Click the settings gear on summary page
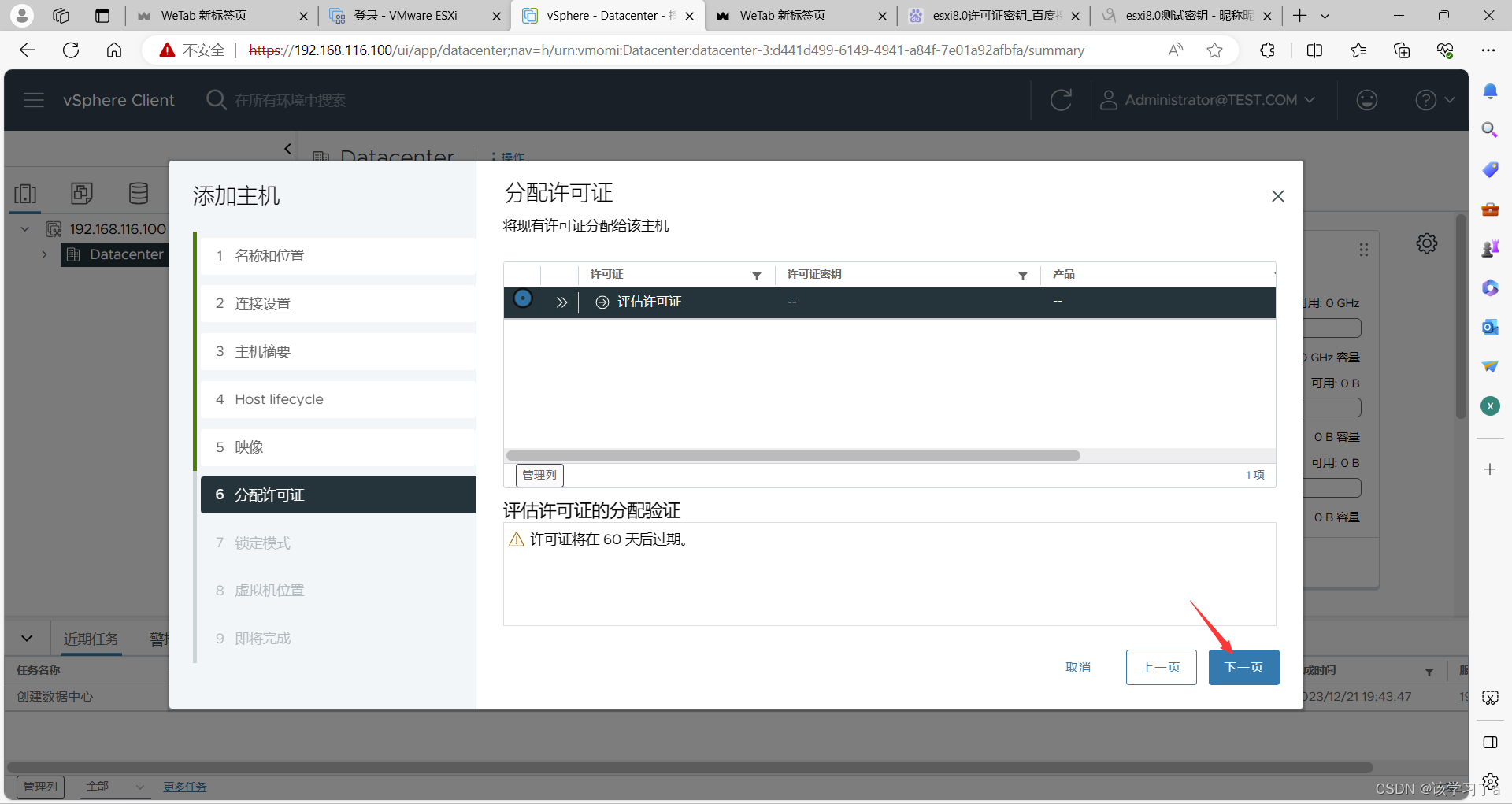Viewport: 1512px width, 804px height. (x=1426, y=243)
